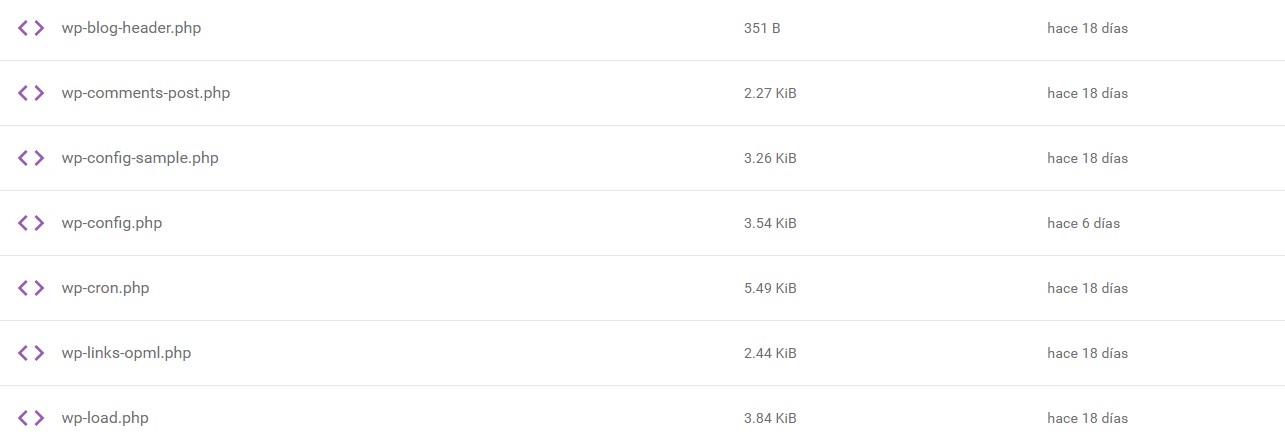Open the wp-comments-post.php file
This screenshot has width=1285, height=440.
[x=145, y=93]
